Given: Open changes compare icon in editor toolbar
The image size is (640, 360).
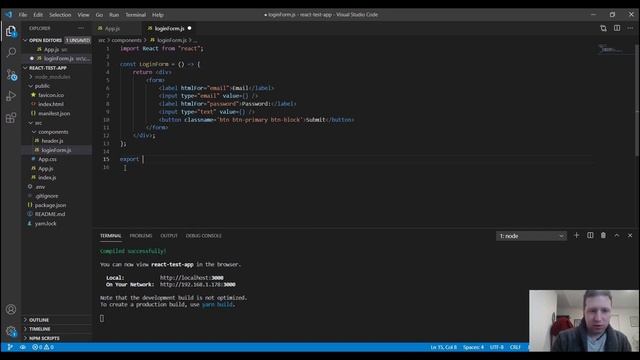Looking at the screenshot, I should pos(603,28).
